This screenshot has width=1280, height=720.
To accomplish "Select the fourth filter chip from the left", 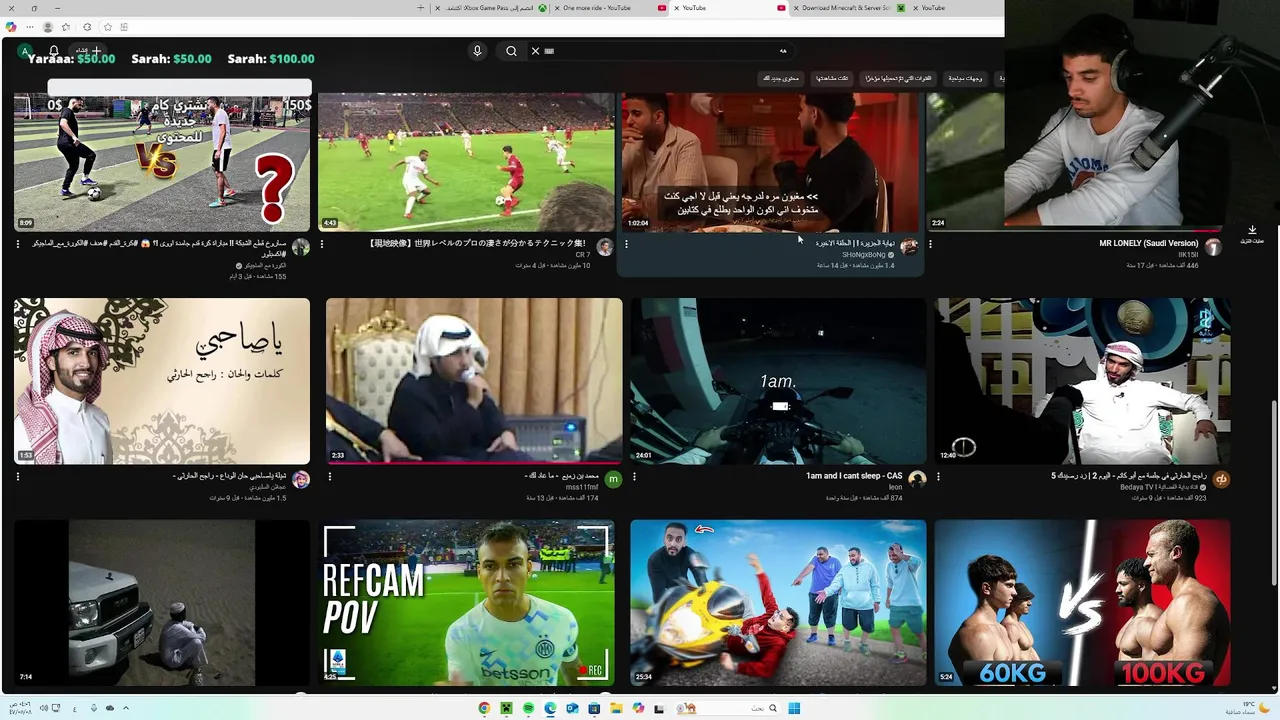I will pyautogui.click(x=965, y=78).
